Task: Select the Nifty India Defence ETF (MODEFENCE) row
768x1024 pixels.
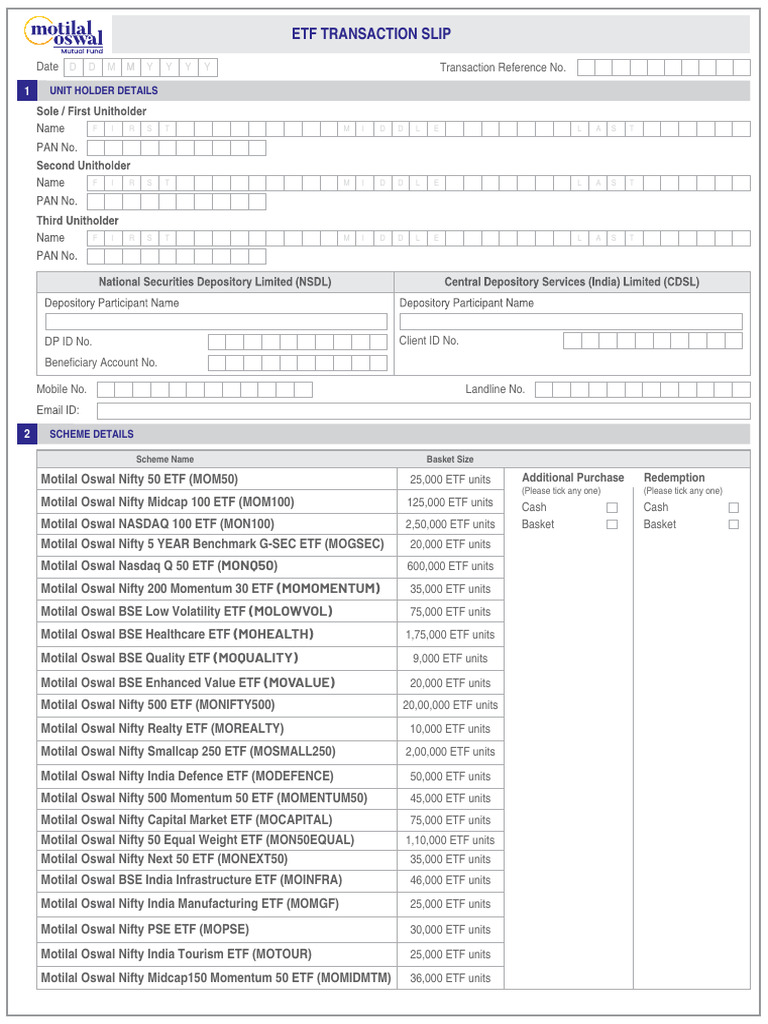Action: tap(270, 776)
